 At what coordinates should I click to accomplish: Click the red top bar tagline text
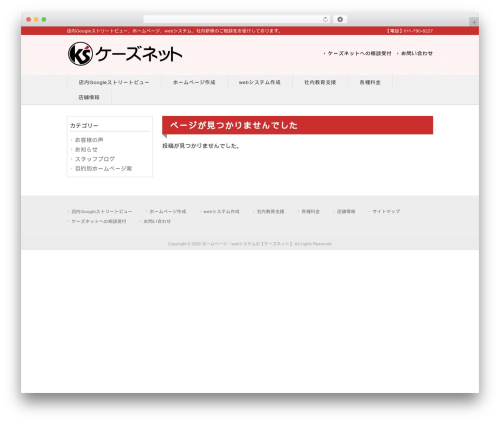tap(174, 31)
